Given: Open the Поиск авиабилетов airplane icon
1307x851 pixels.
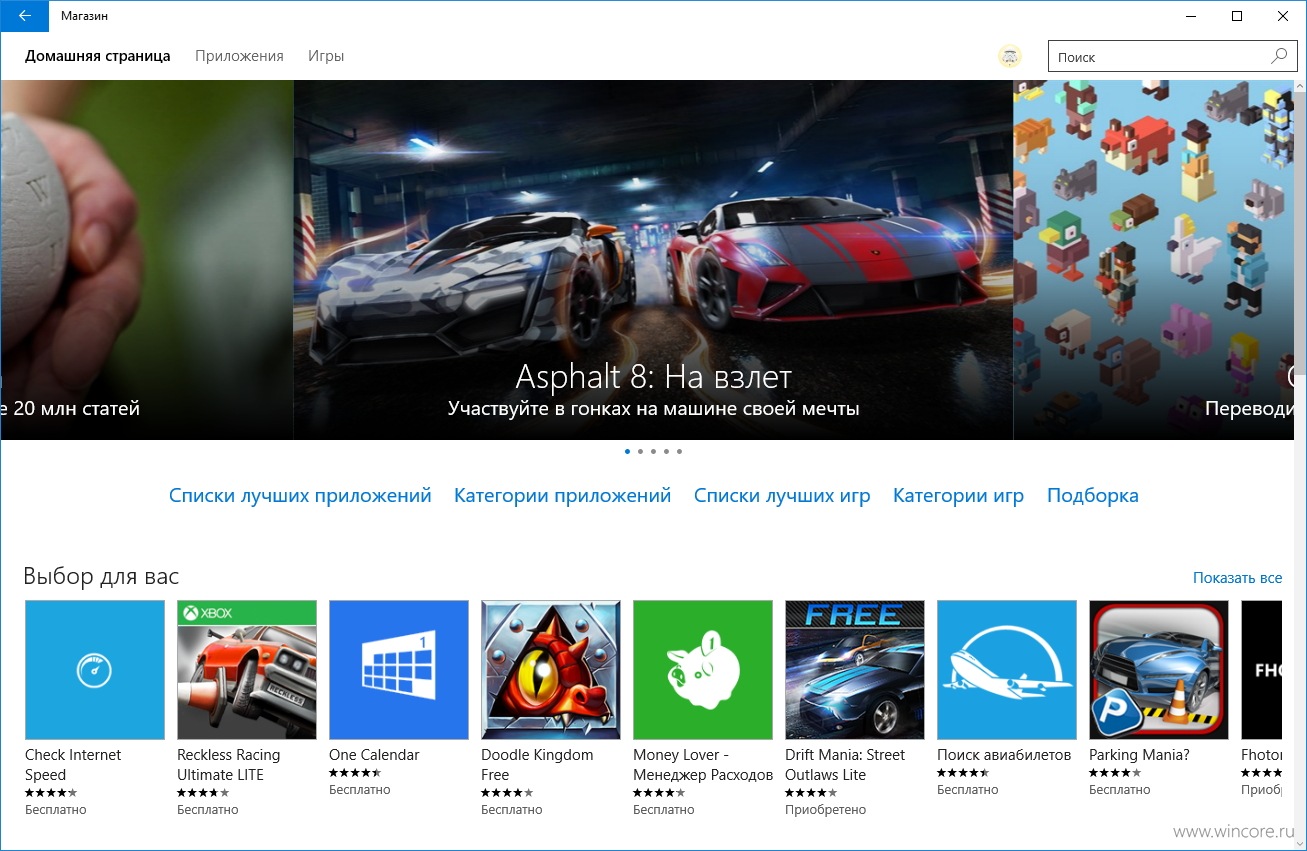Looking at the screenshot, I should coord(1007,669).
